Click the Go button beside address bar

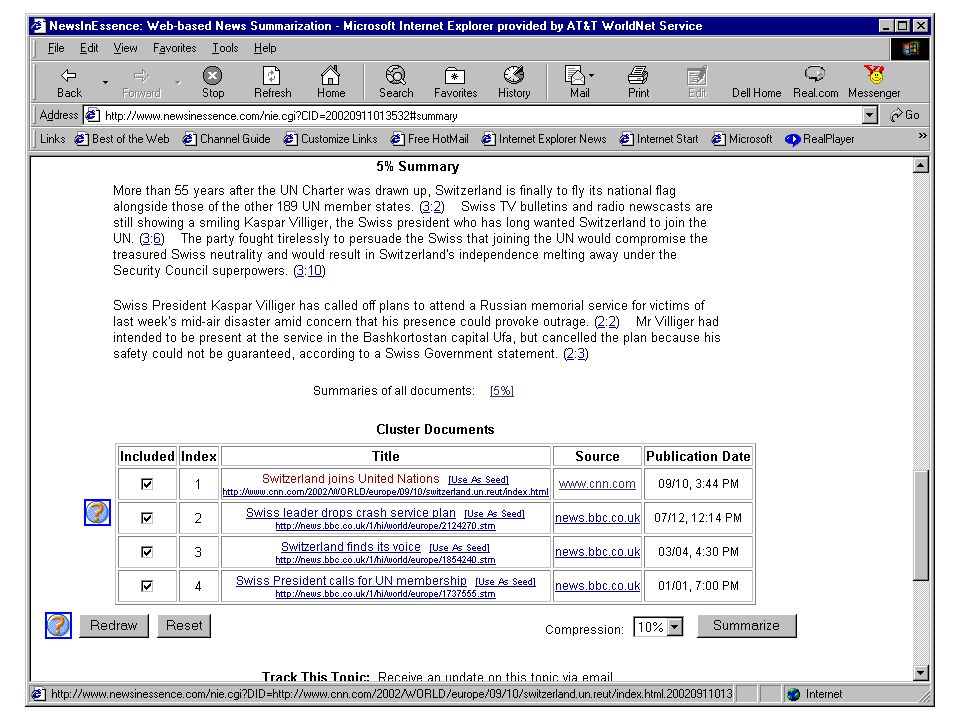905,115
